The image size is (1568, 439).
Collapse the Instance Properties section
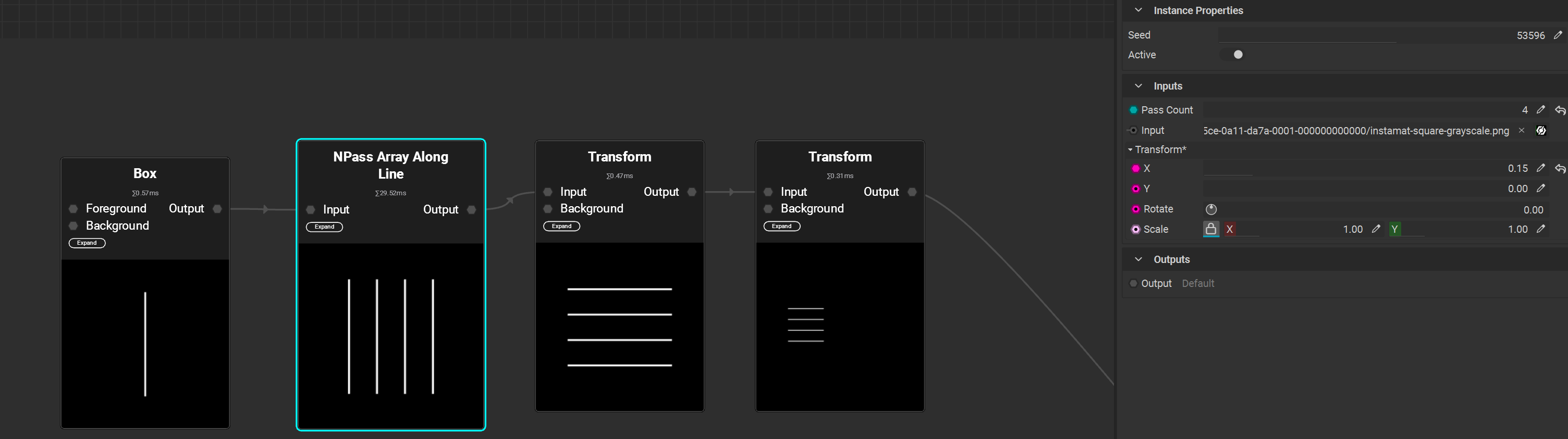coord(1138,10)
